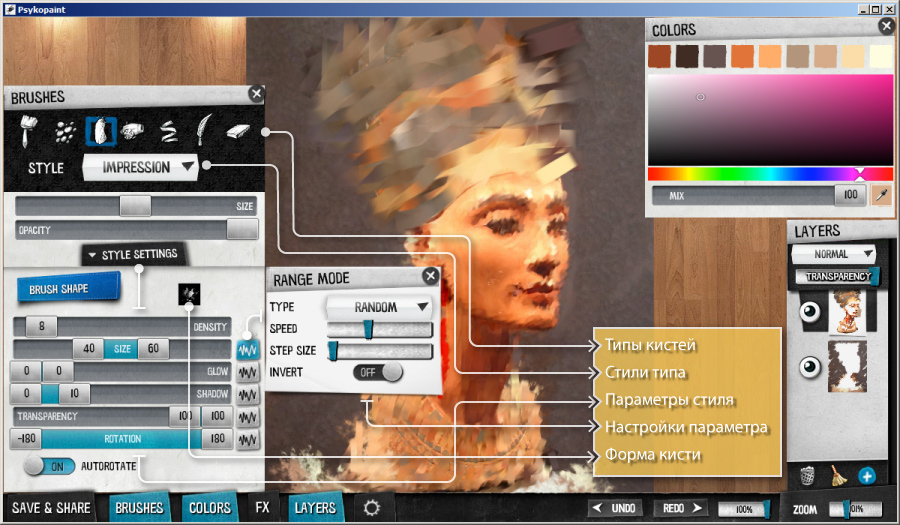Select the tan beige color swatch
The height and width of the screenshot is (525, 900).
point(797,56)
